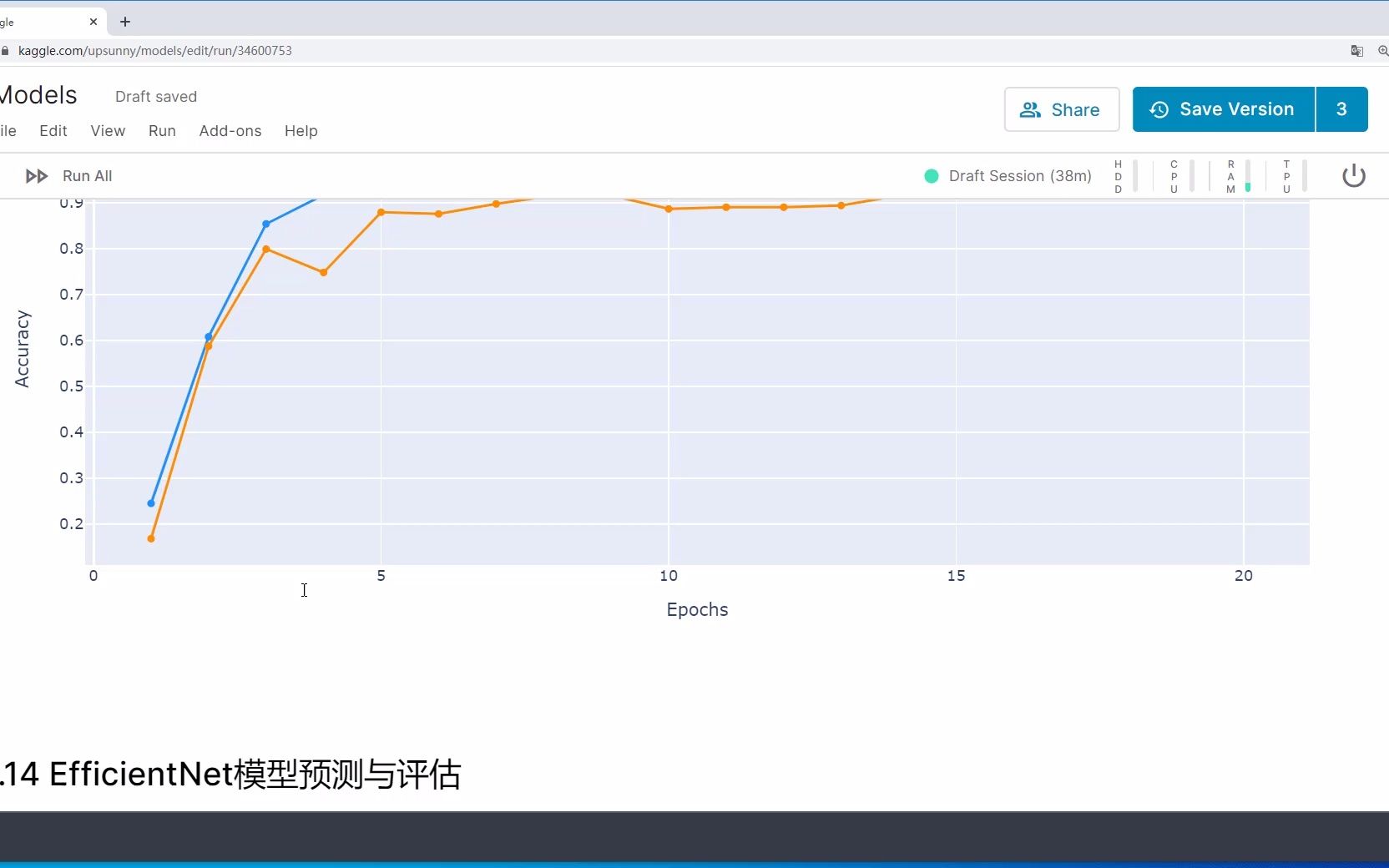Click the Run All fast-forward icon

point(35,176)
